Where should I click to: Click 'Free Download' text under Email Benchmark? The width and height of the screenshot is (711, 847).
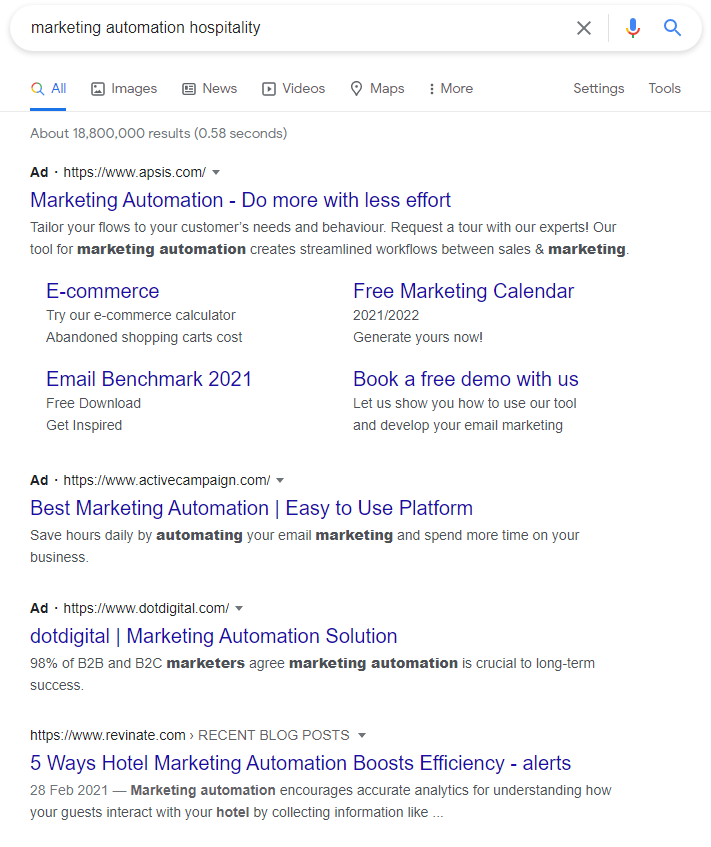93,404
